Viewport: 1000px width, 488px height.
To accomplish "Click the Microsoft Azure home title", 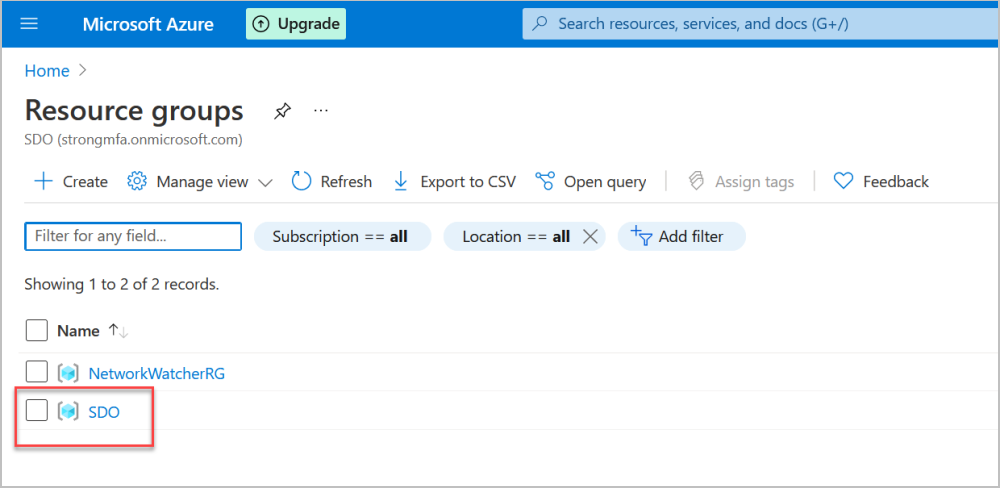I will (x=148, y=24).
